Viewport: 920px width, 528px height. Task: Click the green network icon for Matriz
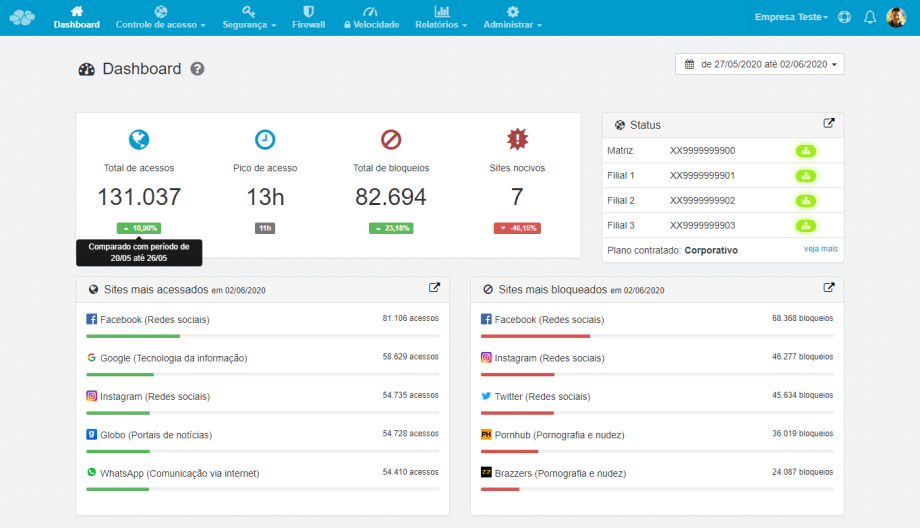[x=806, y=151]
